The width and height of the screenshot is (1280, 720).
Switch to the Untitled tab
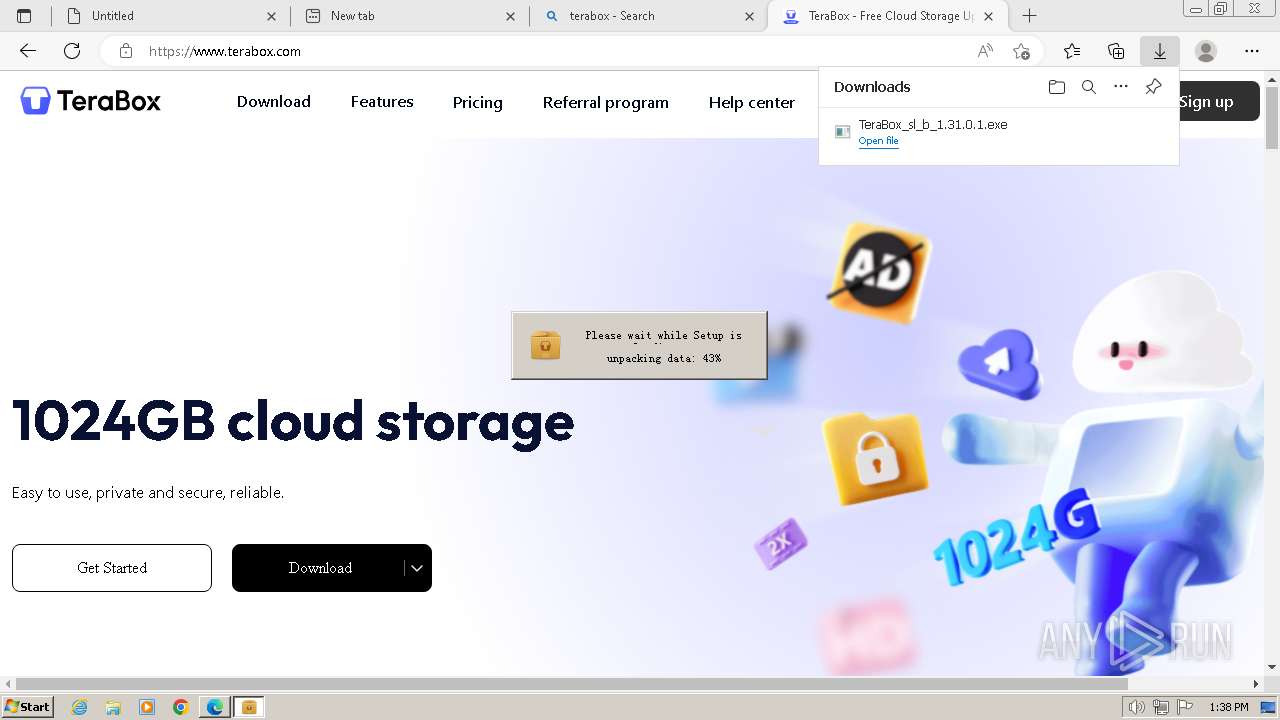(x=170, y=16)
